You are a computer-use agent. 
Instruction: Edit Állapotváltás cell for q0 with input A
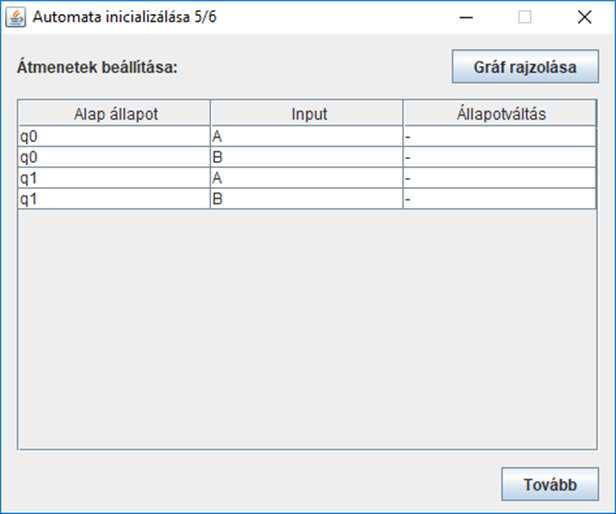coord(500,136)
